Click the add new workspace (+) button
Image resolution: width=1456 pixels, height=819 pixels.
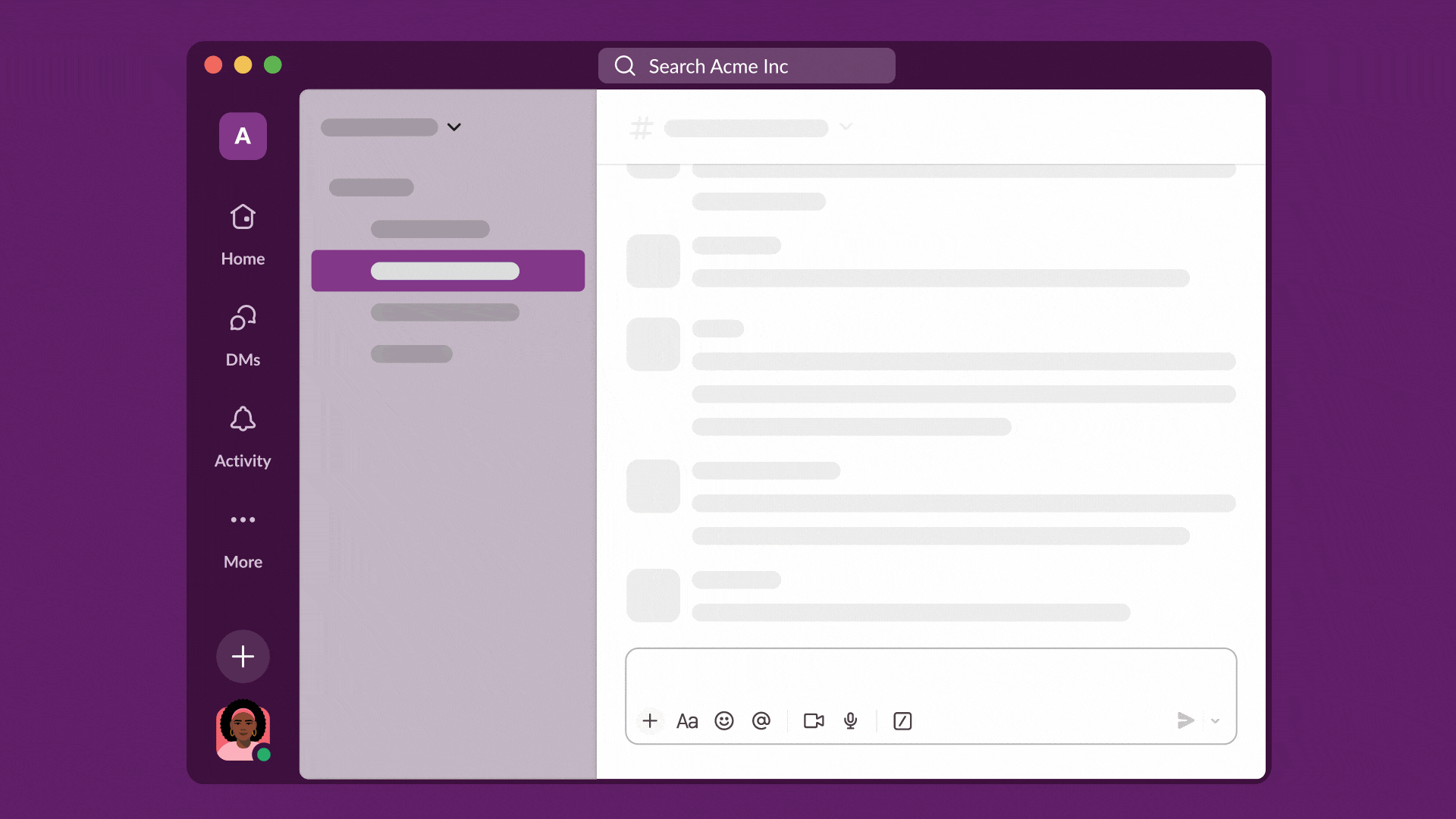[x=242, y=656]
